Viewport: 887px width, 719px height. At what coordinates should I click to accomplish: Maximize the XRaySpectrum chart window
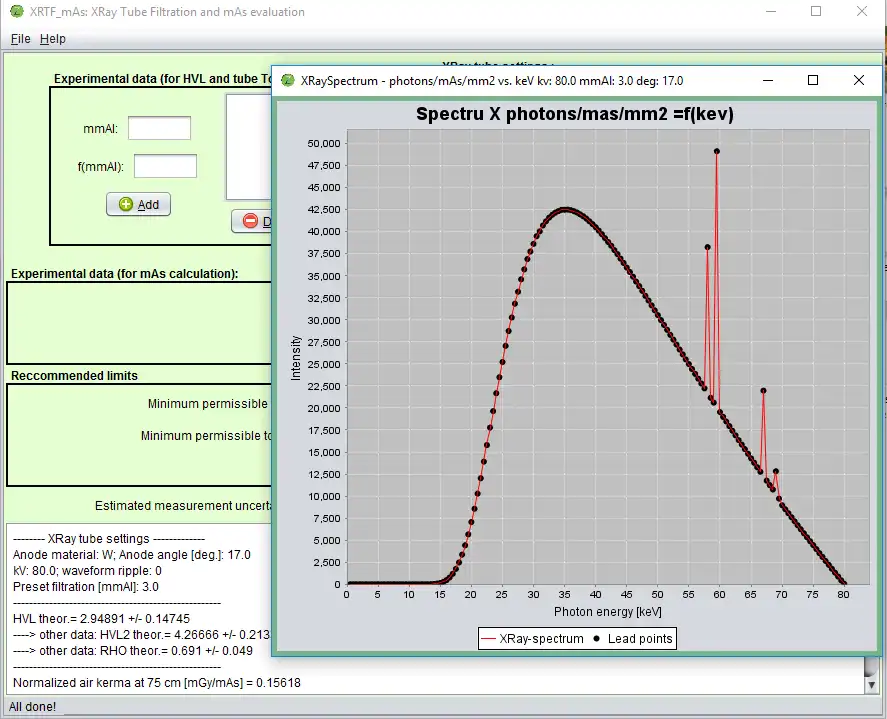[813, 80]
